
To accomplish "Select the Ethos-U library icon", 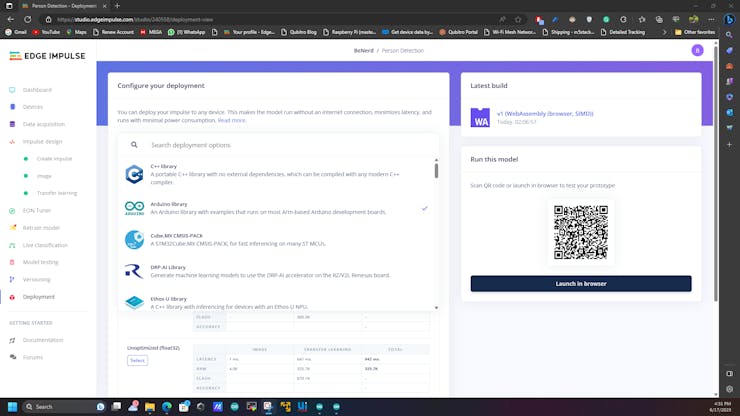I will pyautogui.click(x=134, y=302).
